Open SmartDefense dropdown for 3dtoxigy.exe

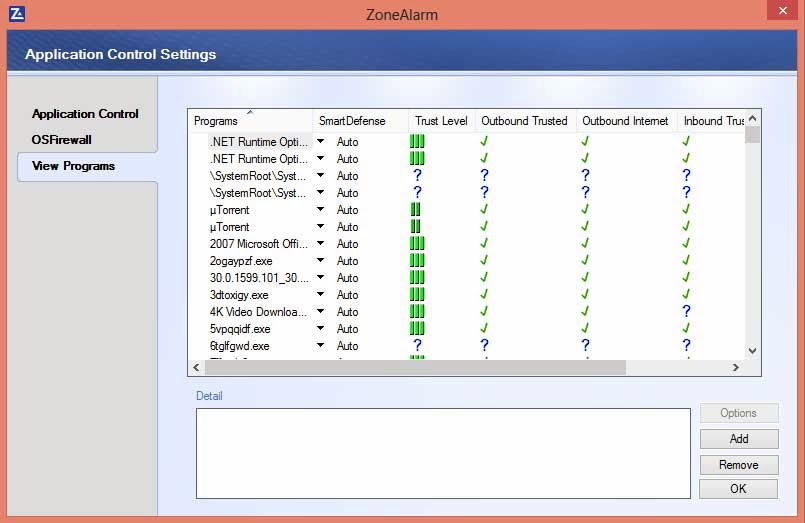pyautogui.click(x=320, y=294)
